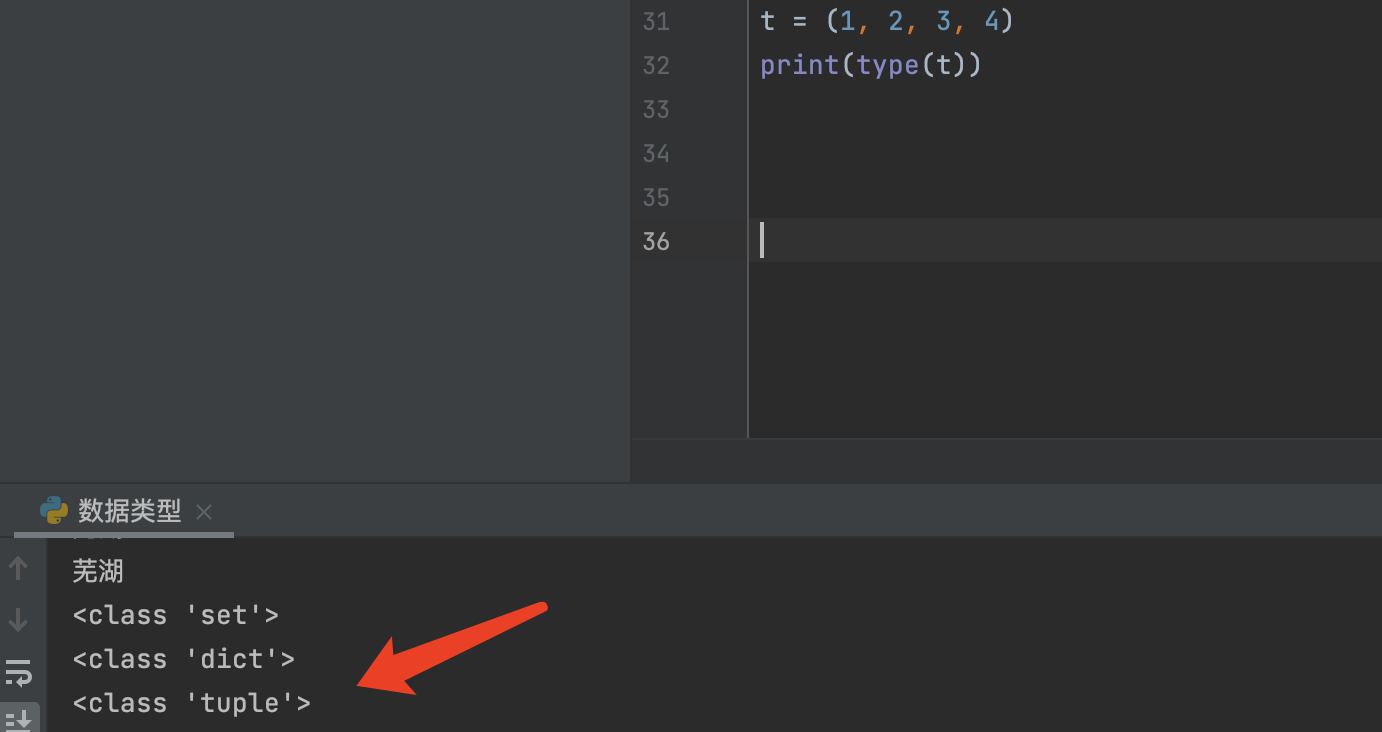Click the Up the Stack Trace arrow

[x=18, y=569]
